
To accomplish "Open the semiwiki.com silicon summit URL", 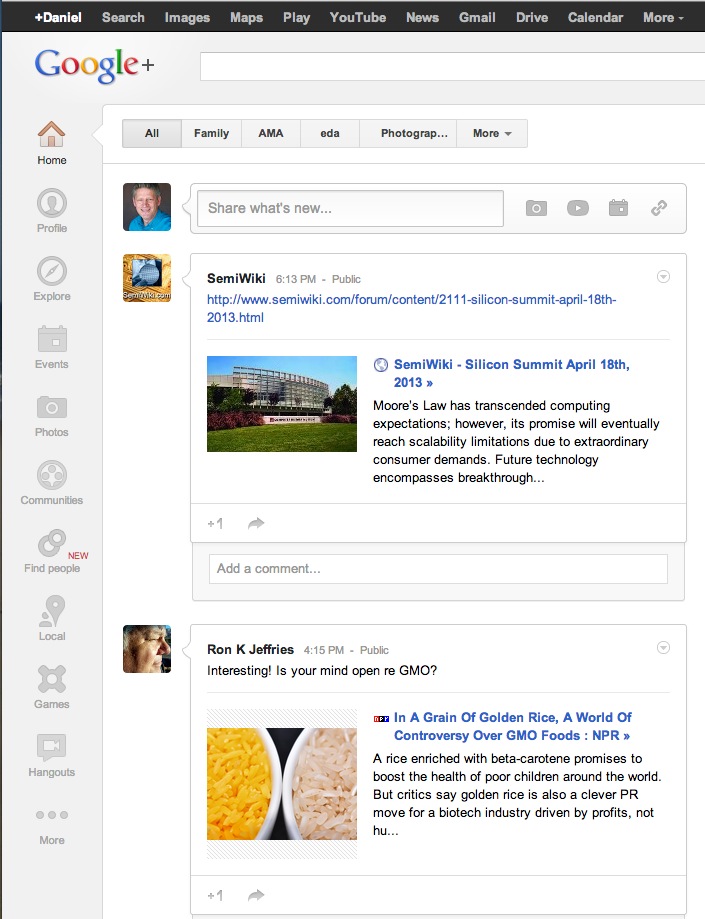I will coord(411,309).
